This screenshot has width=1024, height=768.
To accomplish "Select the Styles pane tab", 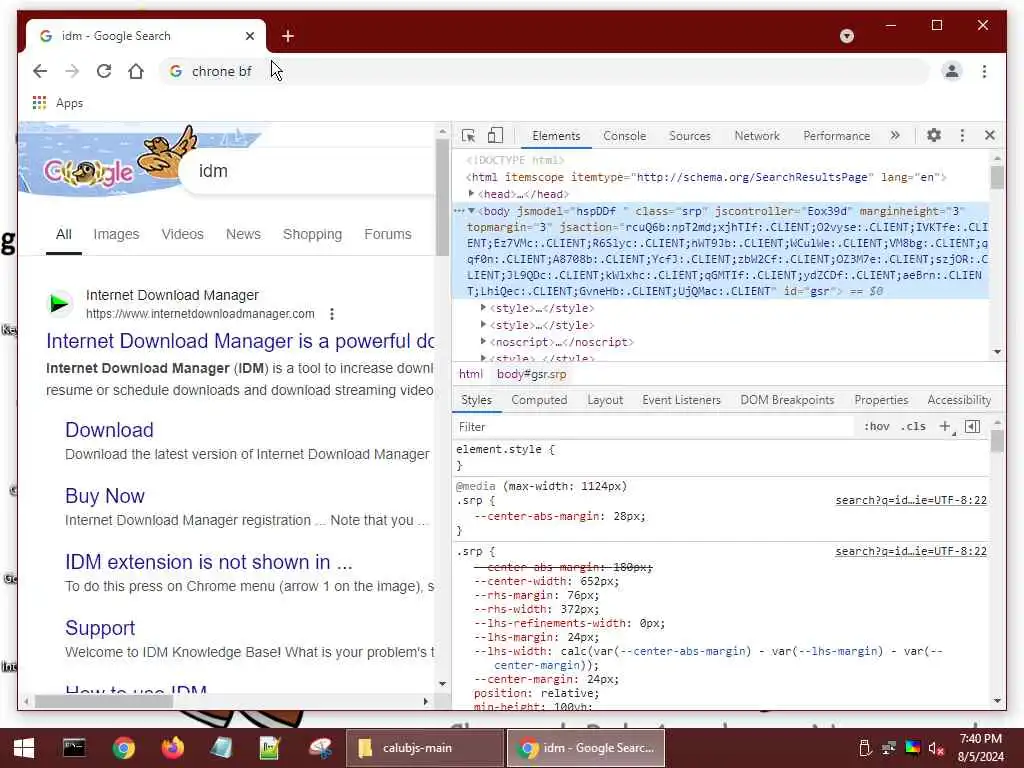I will [476, 400].
